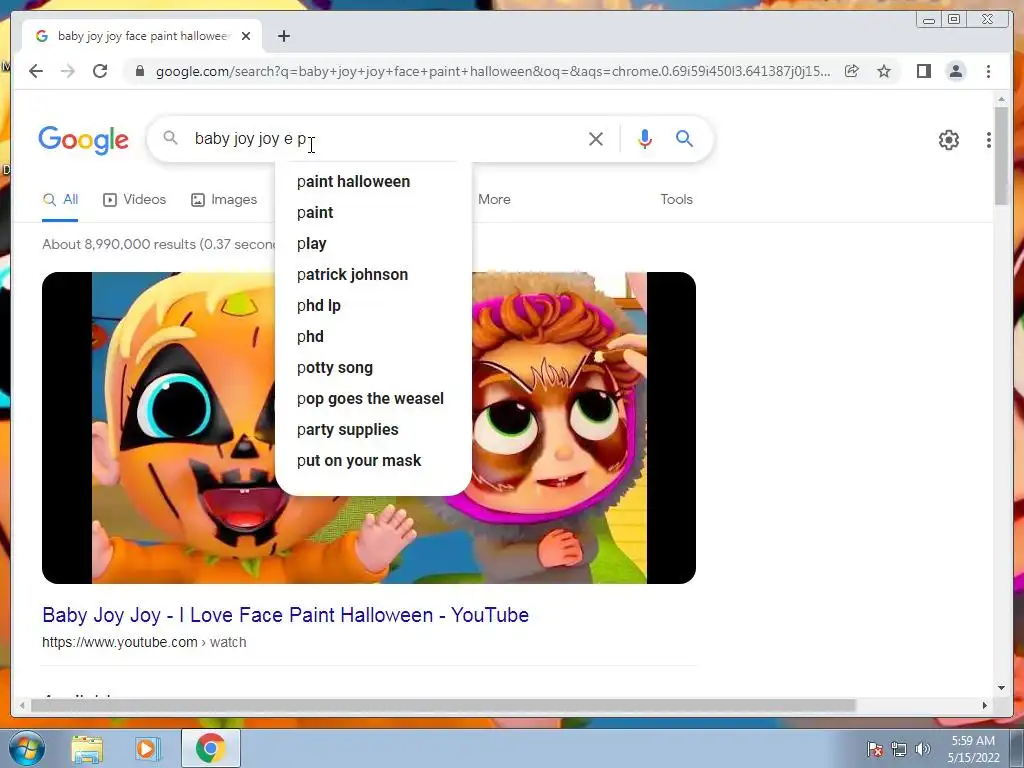Click the address bar URL
The width and height of the screenshot is (1024, 768).
click(x=493, y=71)
